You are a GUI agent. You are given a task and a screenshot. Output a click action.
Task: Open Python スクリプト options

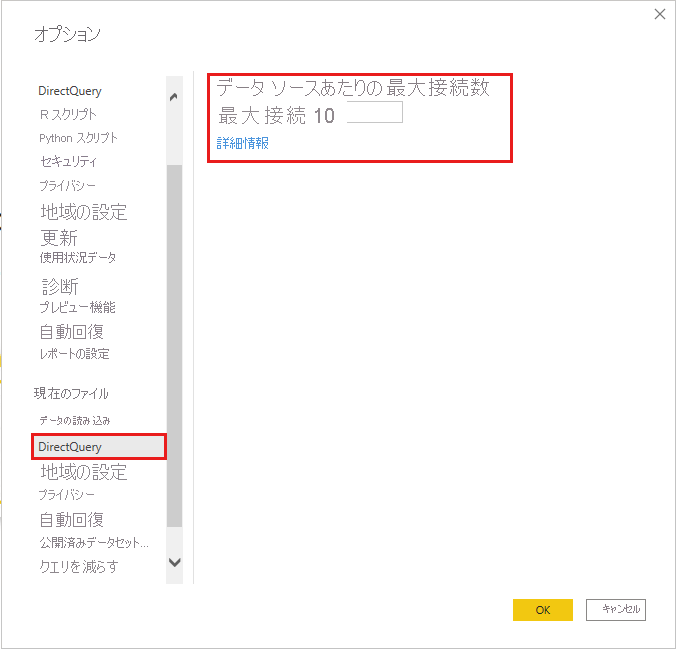point(78,138)
